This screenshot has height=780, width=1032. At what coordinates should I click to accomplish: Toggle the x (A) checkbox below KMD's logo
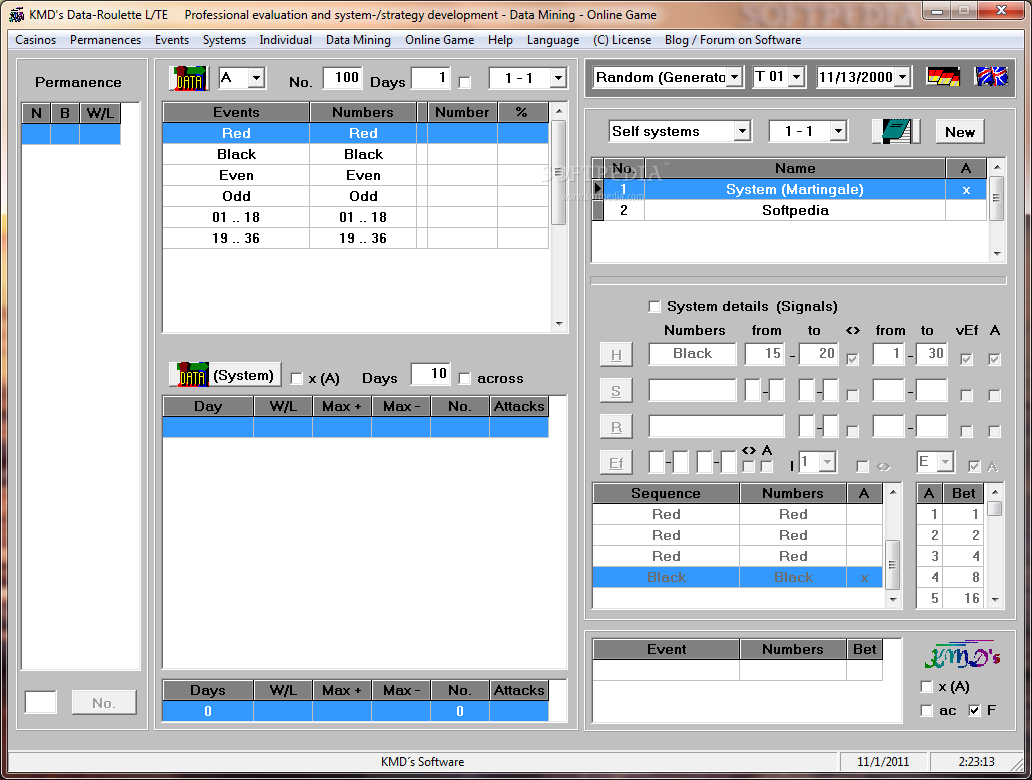click(927, 687)
